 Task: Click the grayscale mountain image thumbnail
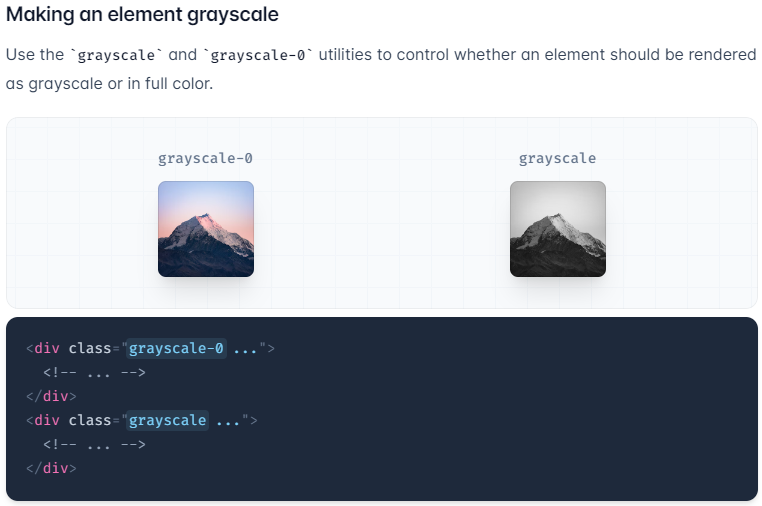coord(557,229)
